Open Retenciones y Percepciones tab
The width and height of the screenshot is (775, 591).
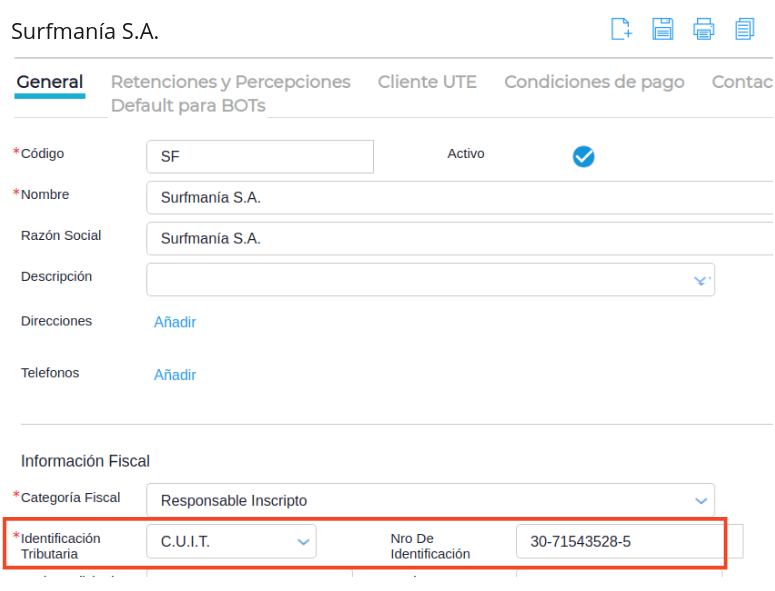pos(231,82)
